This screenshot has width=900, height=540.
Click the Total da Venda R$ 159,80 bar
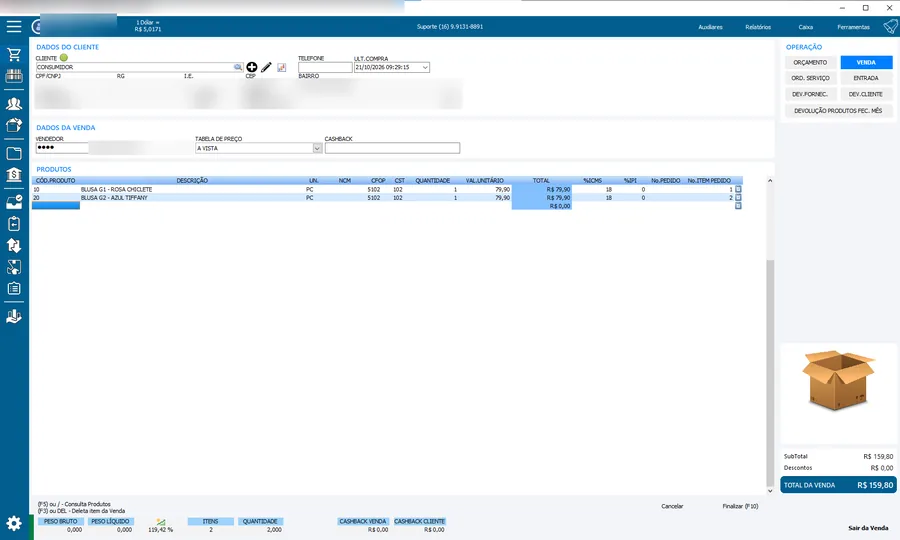click(x=838, y=485)
